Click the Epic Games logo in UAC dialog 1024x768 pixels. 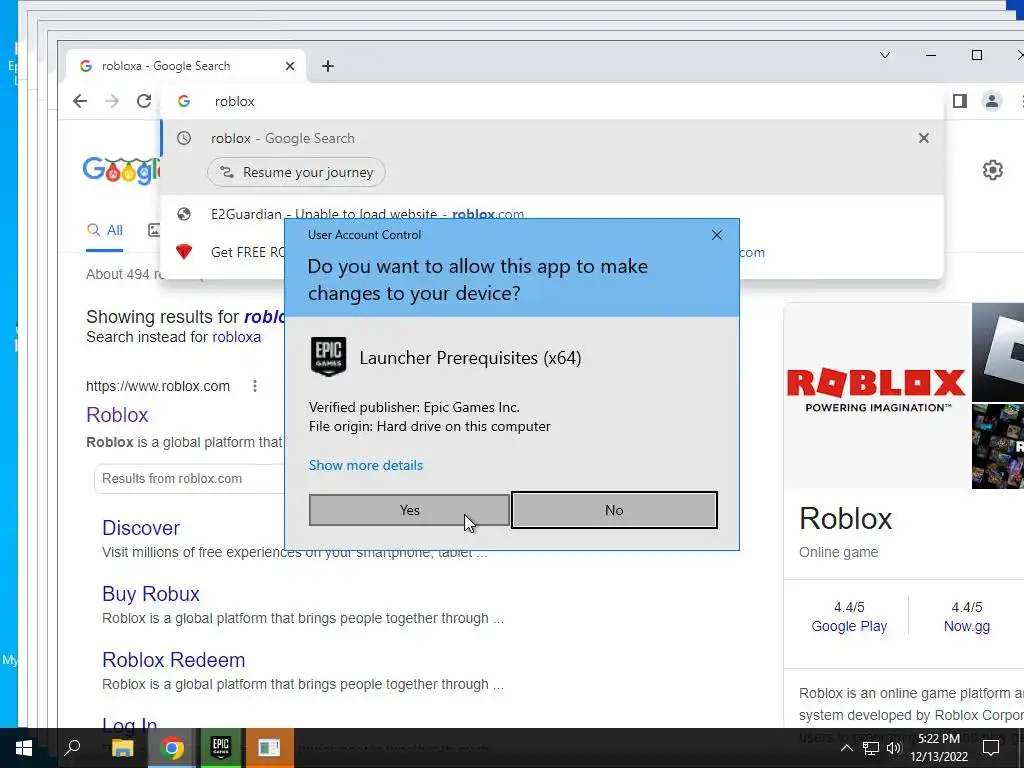click(x=328, y=357)
